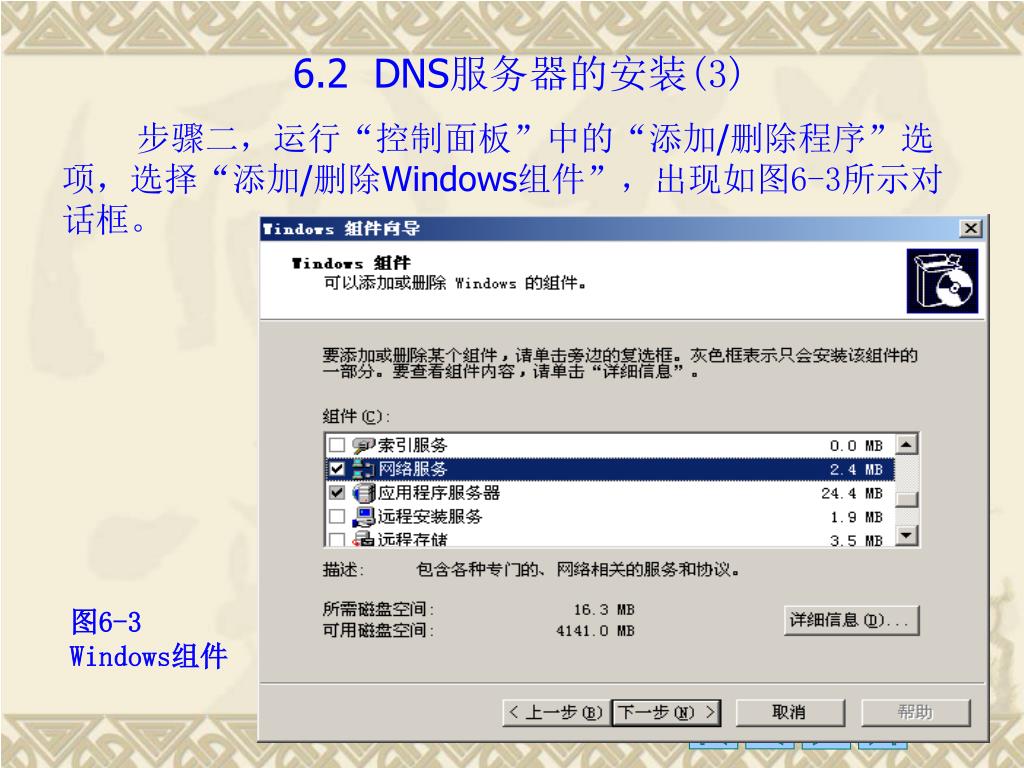Click the 帮助 help button

[916, 712]
